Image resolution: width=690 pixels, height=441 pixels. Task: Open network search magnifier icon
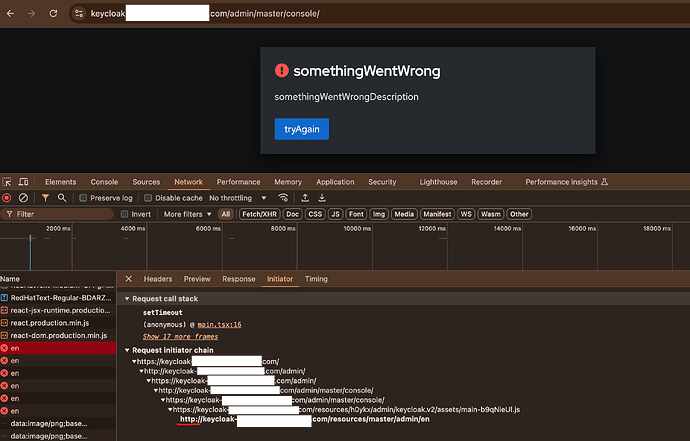click(62, 198)
